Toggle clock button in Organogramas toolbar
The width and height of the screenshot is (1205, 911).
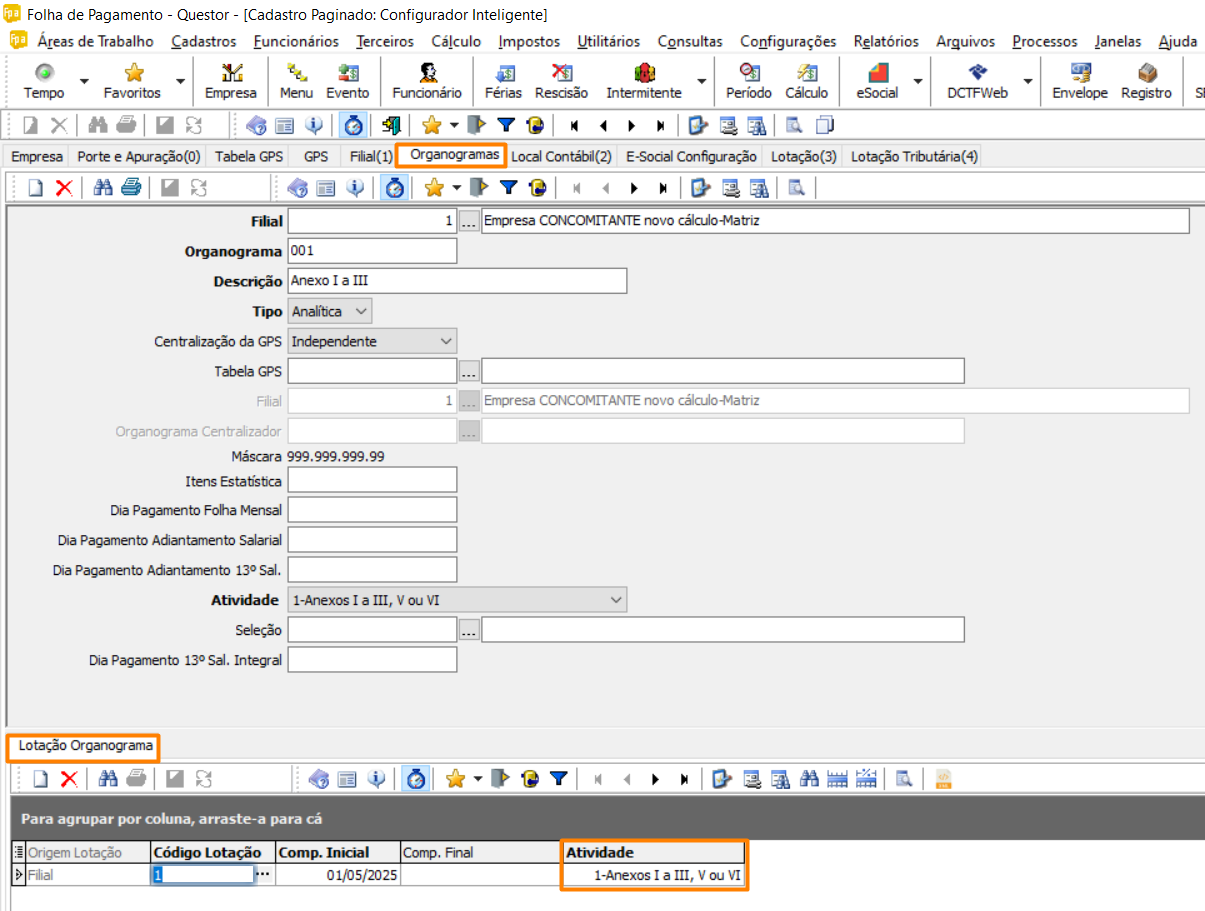tap(395, 187)
